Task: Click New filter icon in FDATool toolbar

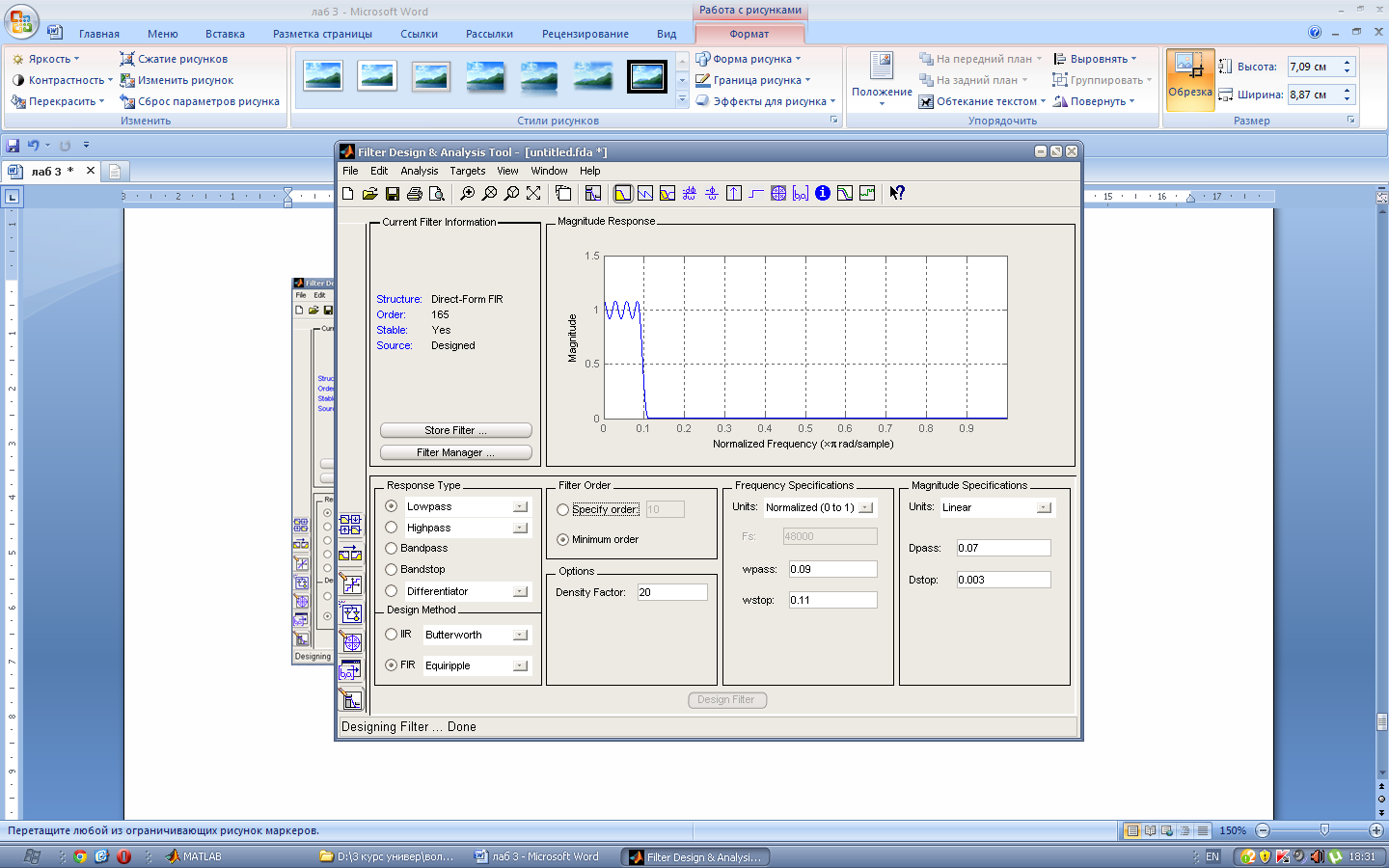Action: [348, 194]
